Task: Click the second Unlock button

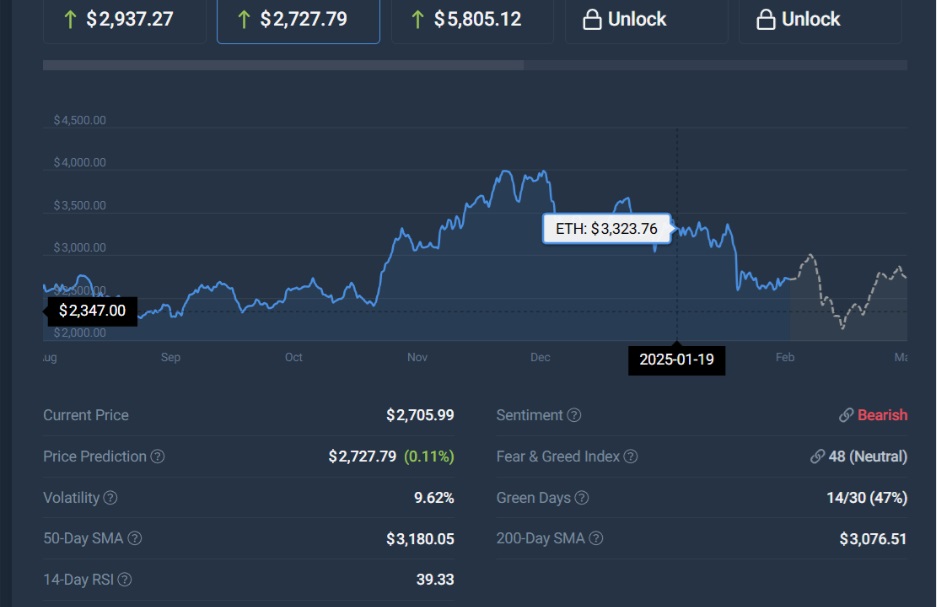Action: tap(820, 19)
